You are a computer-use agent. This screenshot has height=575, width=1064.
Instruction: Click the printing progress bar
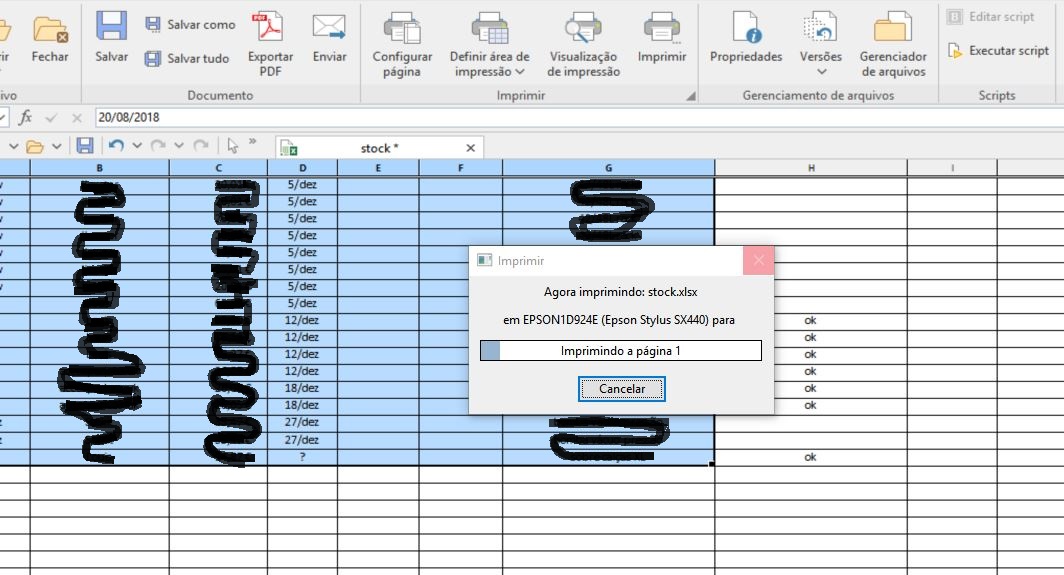pos(620,351)
